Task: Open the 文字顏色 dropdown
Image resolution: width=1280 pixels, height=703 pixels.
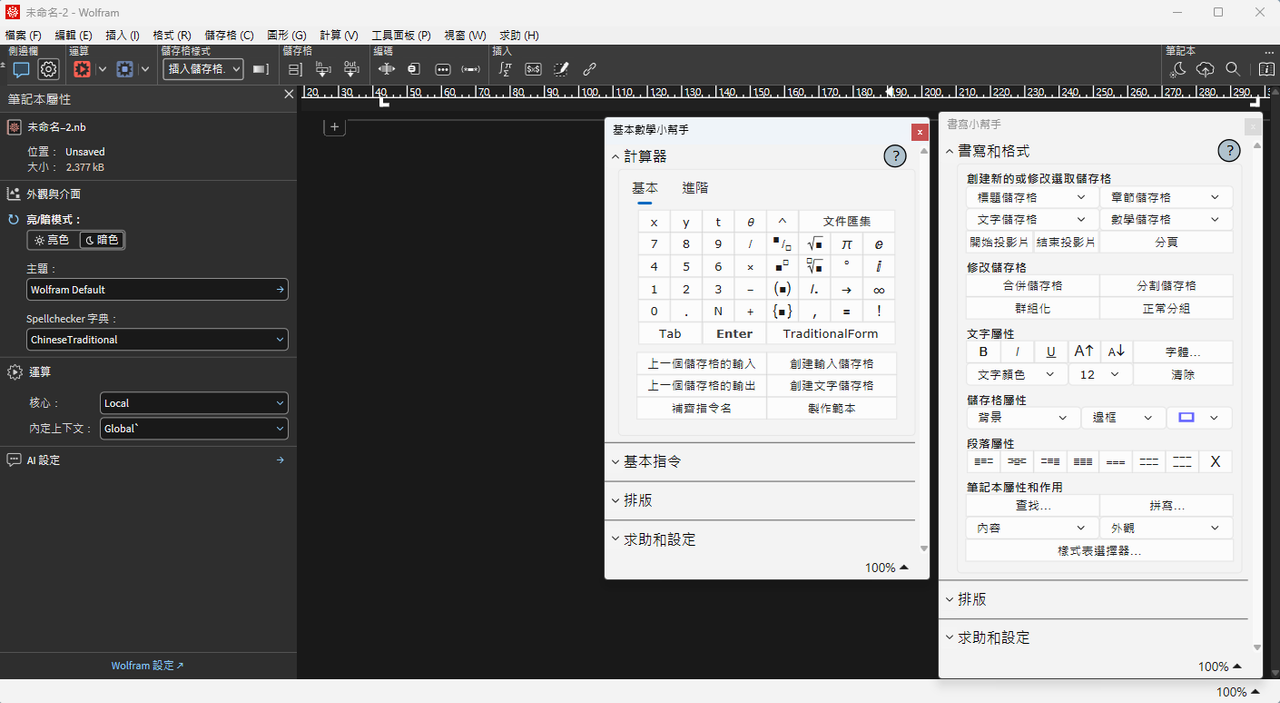Action: pos(1016,374)
